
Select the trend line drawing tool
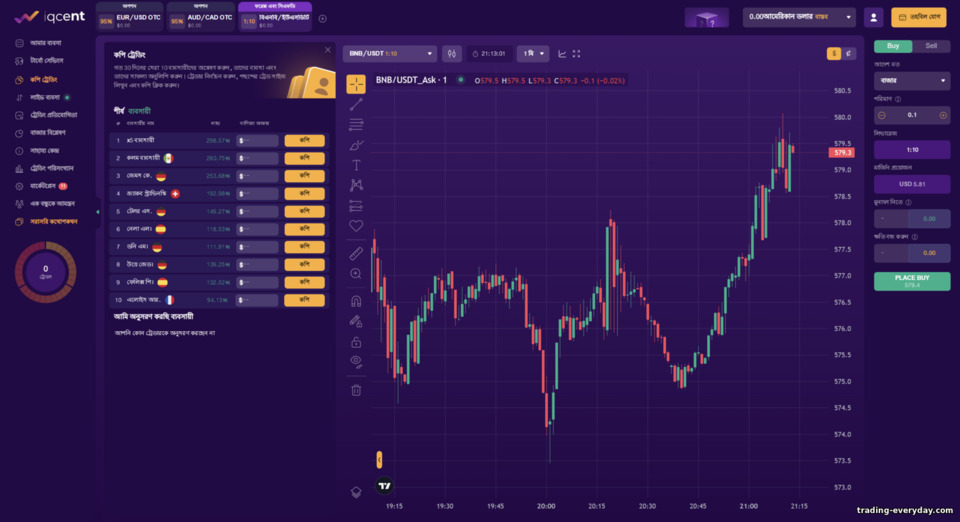coord(356,105)
